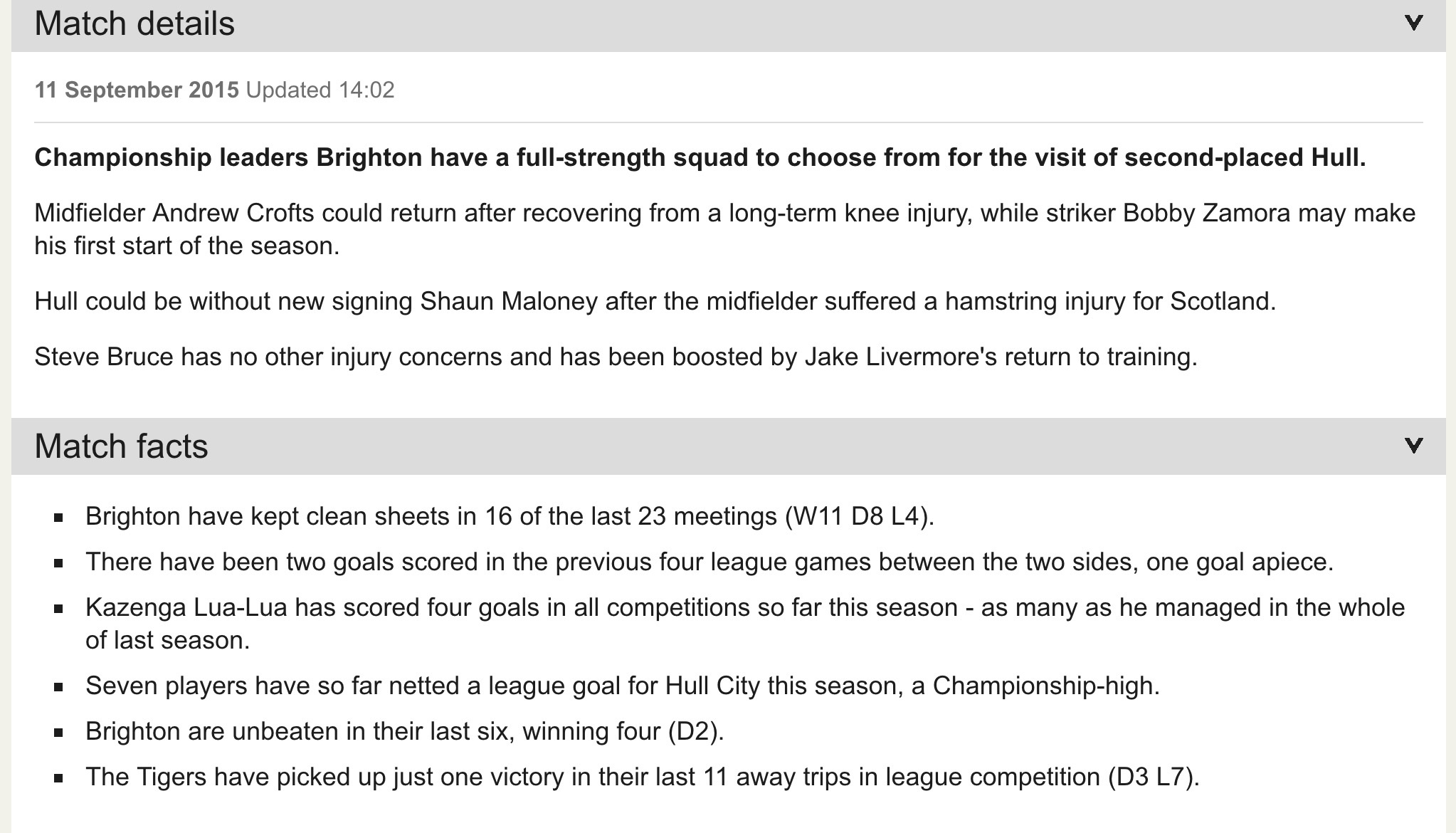Click the Match details header title

point(134,23)
